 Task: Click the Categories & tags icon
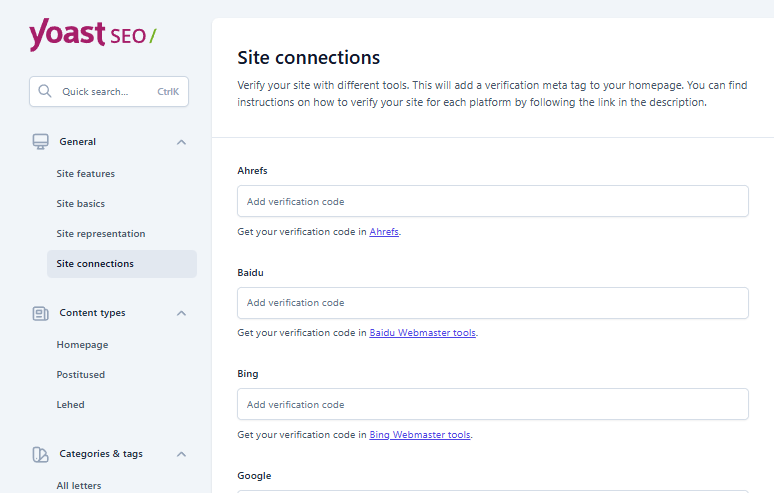pos(40,454)
